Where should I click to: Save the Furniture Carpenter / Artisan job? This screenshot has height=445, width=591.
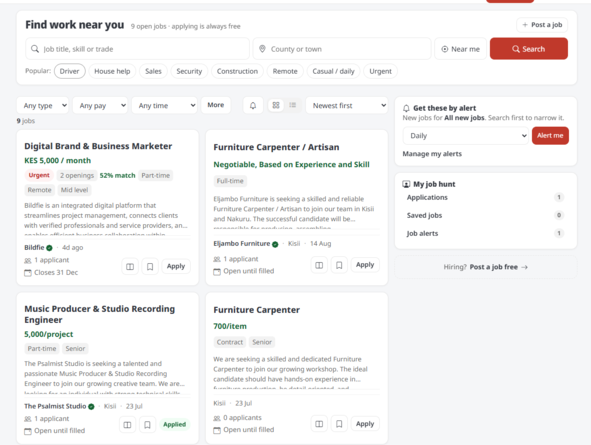click(x=339, y=265)
